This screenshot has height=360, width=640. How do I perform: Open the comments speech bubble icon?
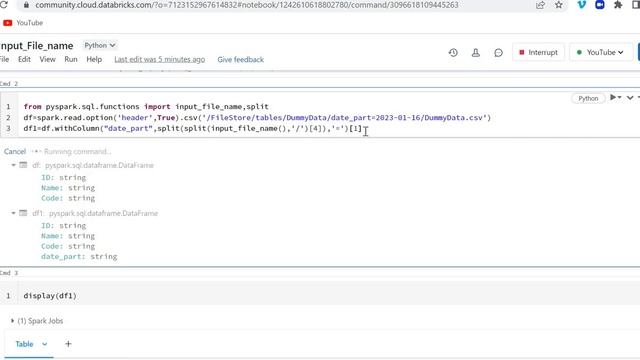point(498,53)
